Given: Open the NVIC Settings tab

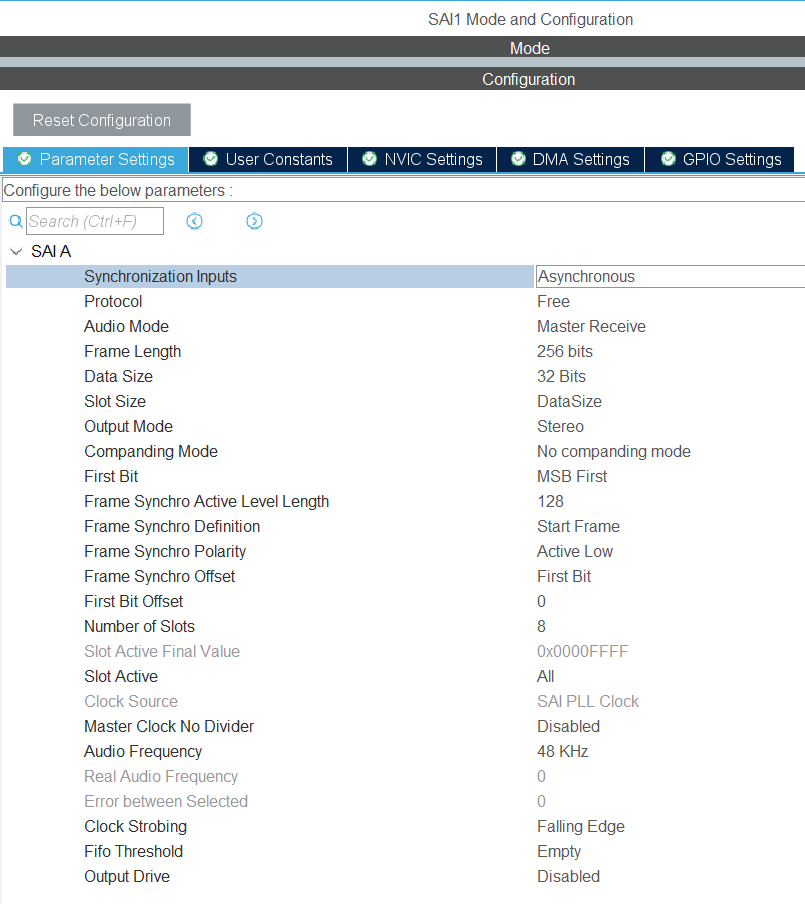Looking at the screenshot, I should coord(422,159).
